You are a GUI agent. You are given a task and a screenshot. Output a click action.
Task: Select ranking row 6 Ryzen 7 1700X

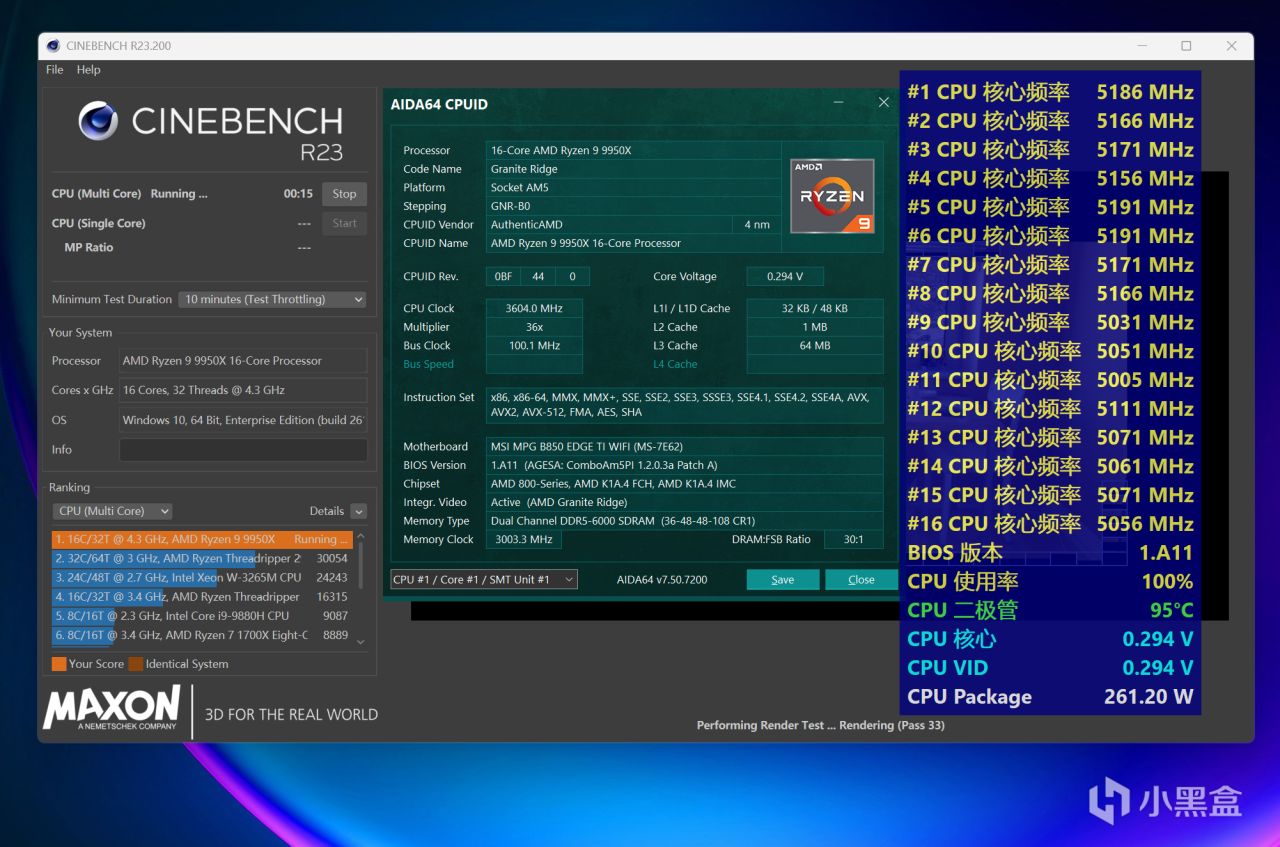tap(202, 635)
